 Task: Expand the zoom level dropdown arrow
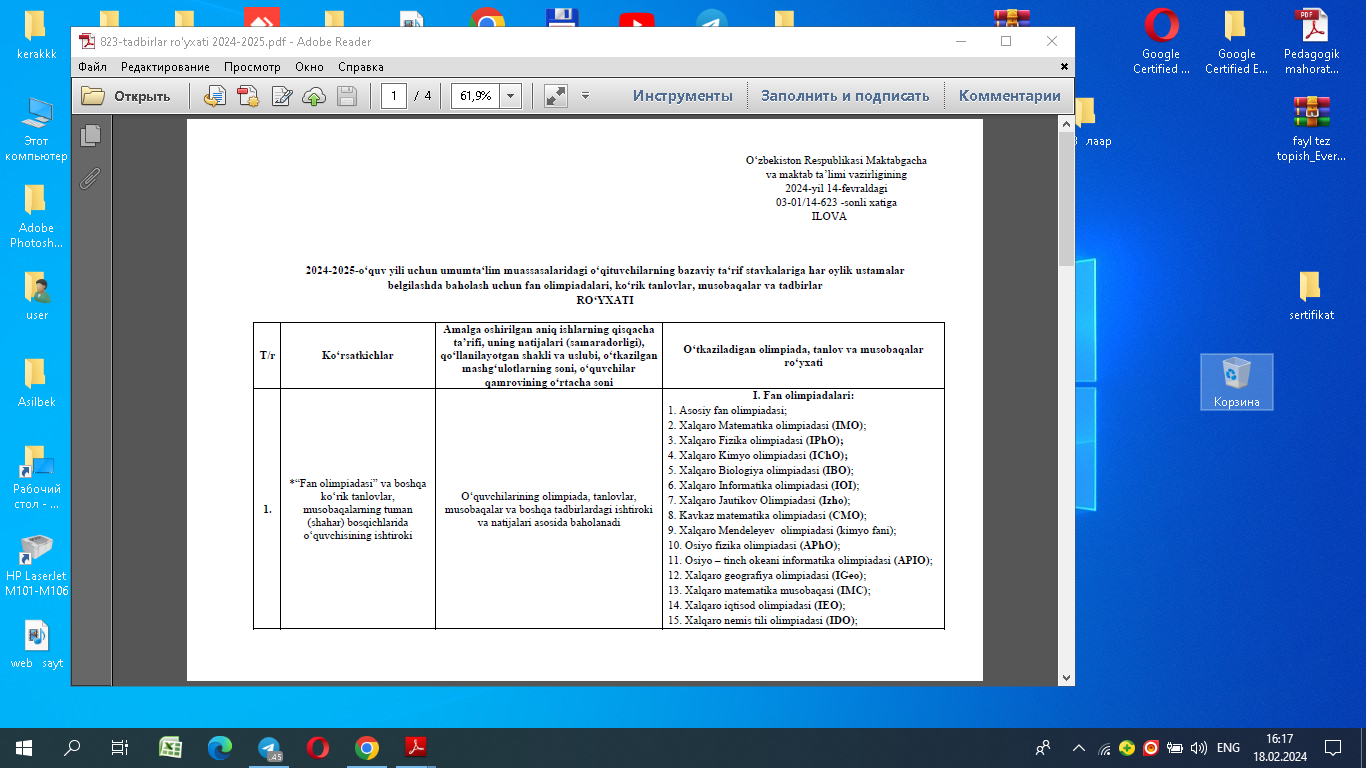point(511,96)
